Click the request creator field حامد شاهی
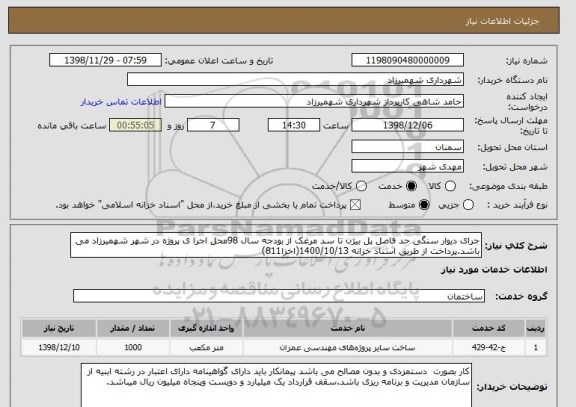This screenshot has height=407, width=576. pyautogui.click(x=314, y=102)
